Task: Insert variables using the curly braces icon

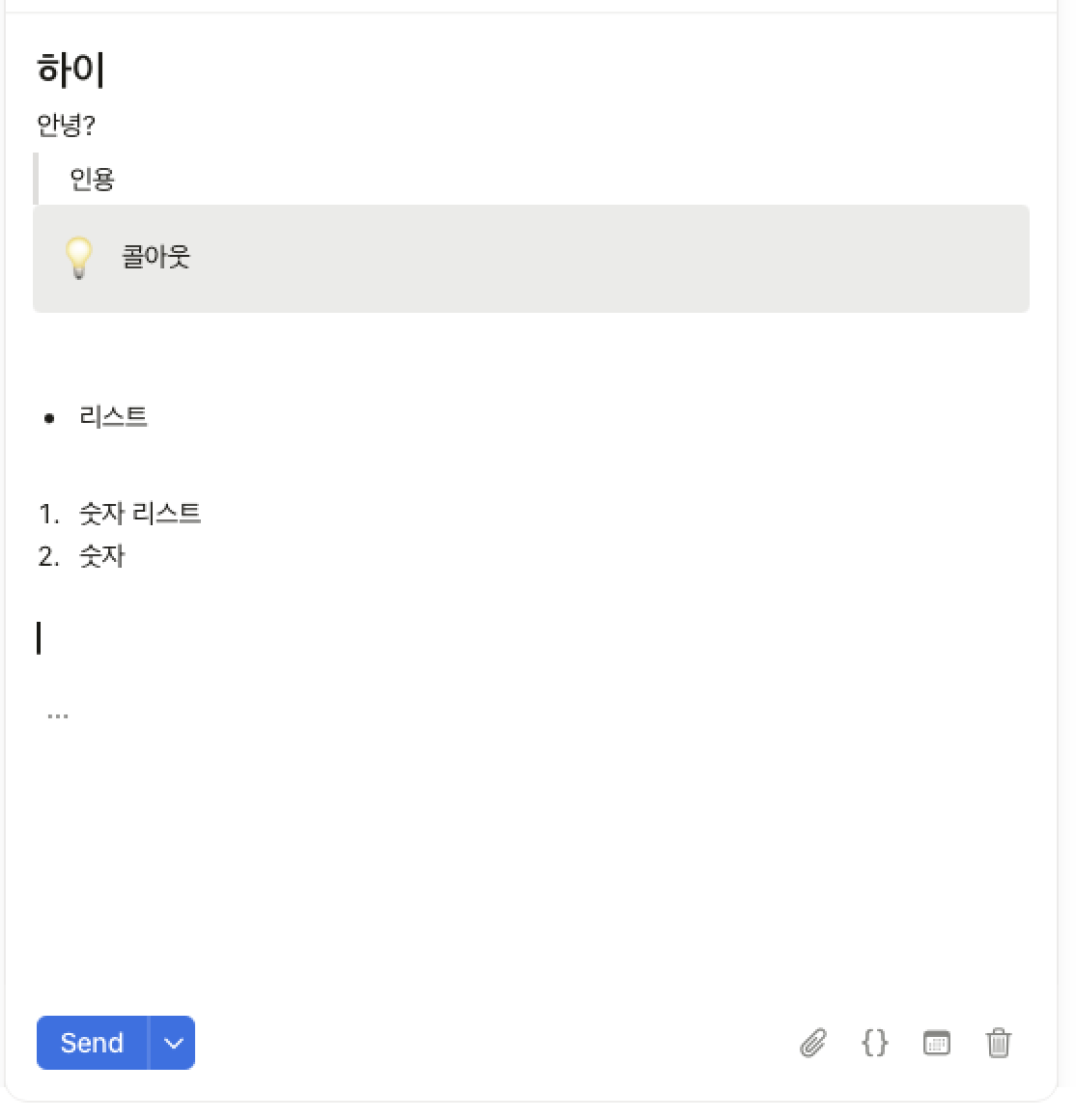Action: click(874, 1043)
